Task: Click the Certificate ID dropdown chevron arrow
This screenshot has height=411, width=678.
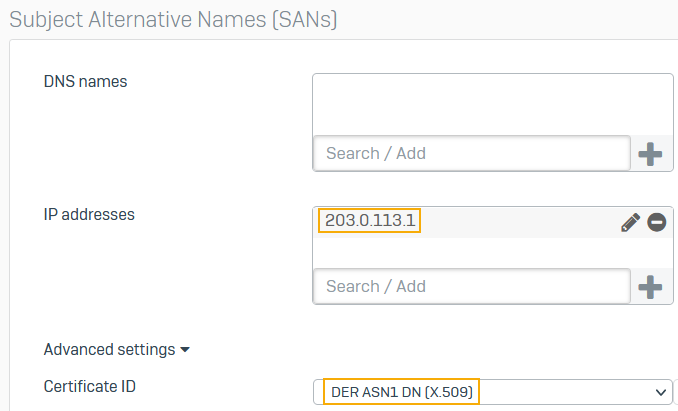Action: click(x=660, y=391)
